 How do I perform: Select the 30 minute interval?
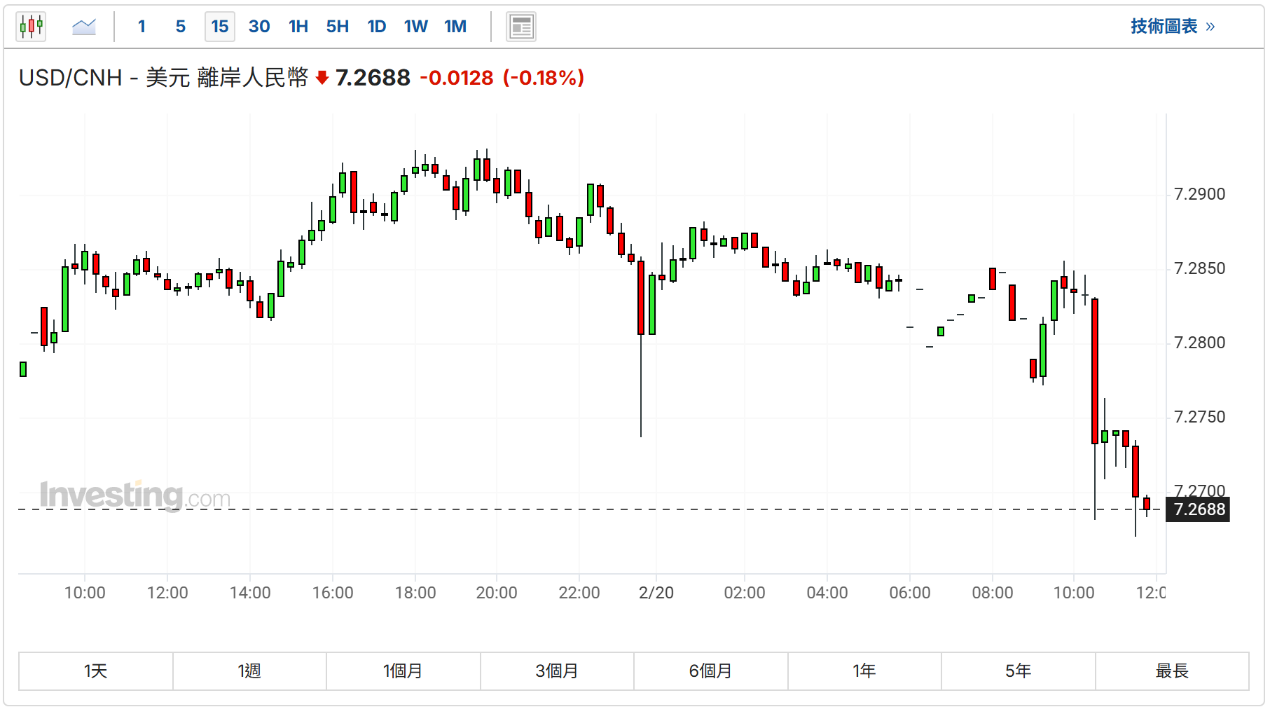[259, 26]
